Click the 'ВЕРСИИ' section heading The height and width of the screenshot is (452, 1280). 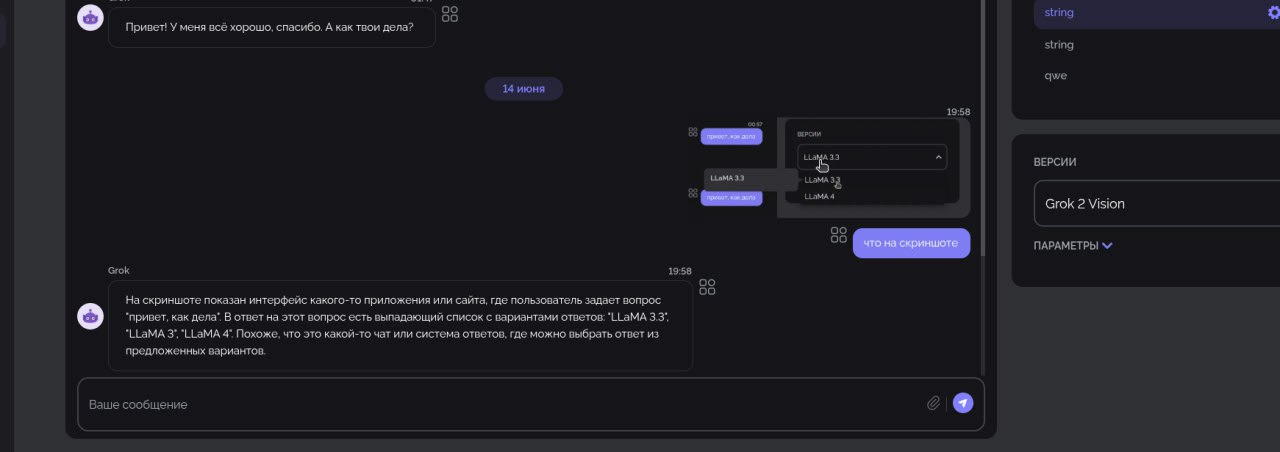pos(1055,162)
